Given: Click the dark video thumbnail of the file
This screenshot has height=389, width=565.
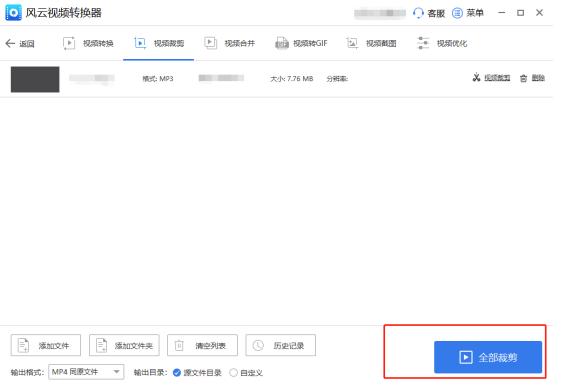Looking at the screenshot, I should coord(35,79).
